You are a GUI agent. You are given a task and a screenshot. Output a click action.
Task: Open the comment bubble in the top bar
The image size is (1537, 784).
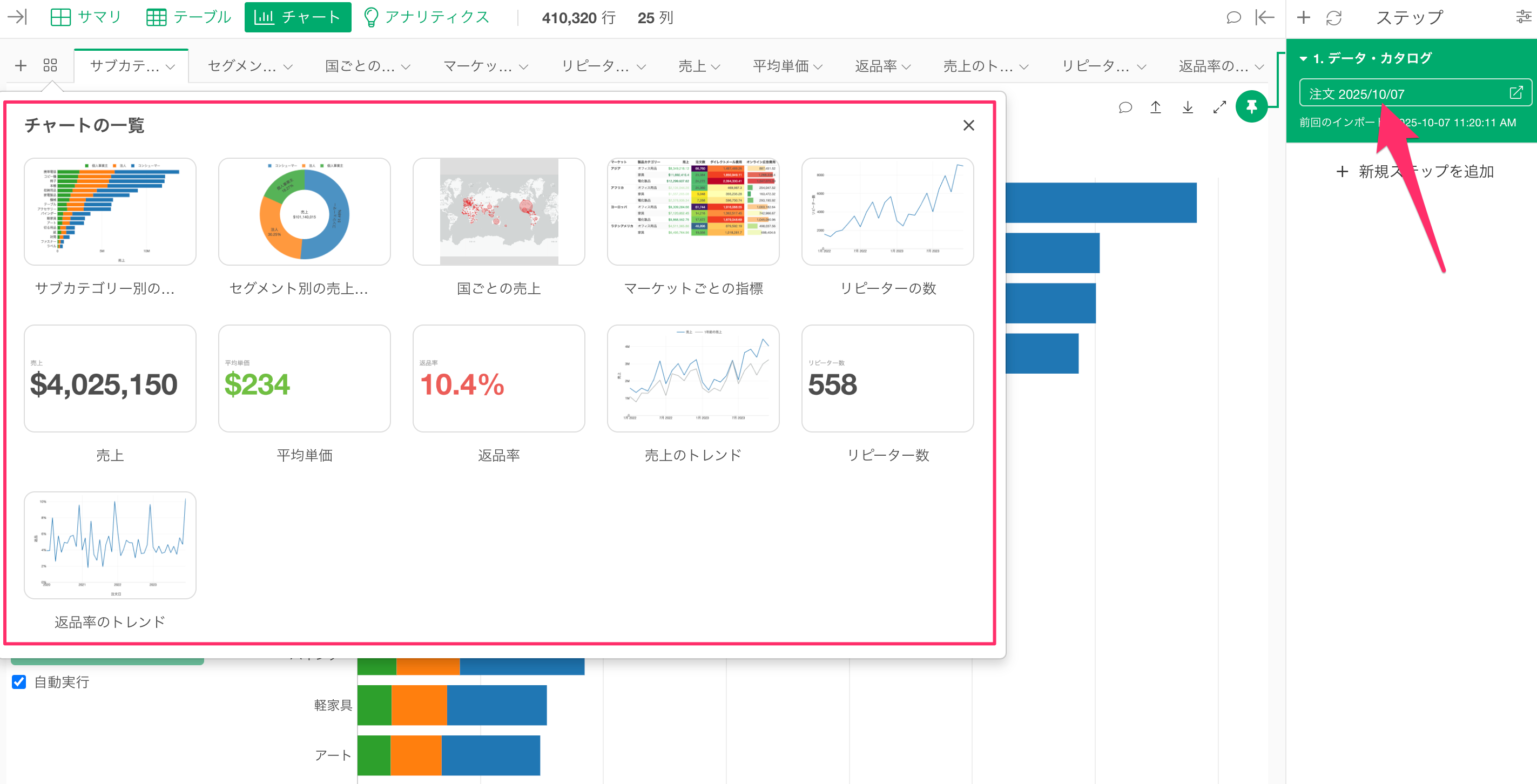point(1233,17)
